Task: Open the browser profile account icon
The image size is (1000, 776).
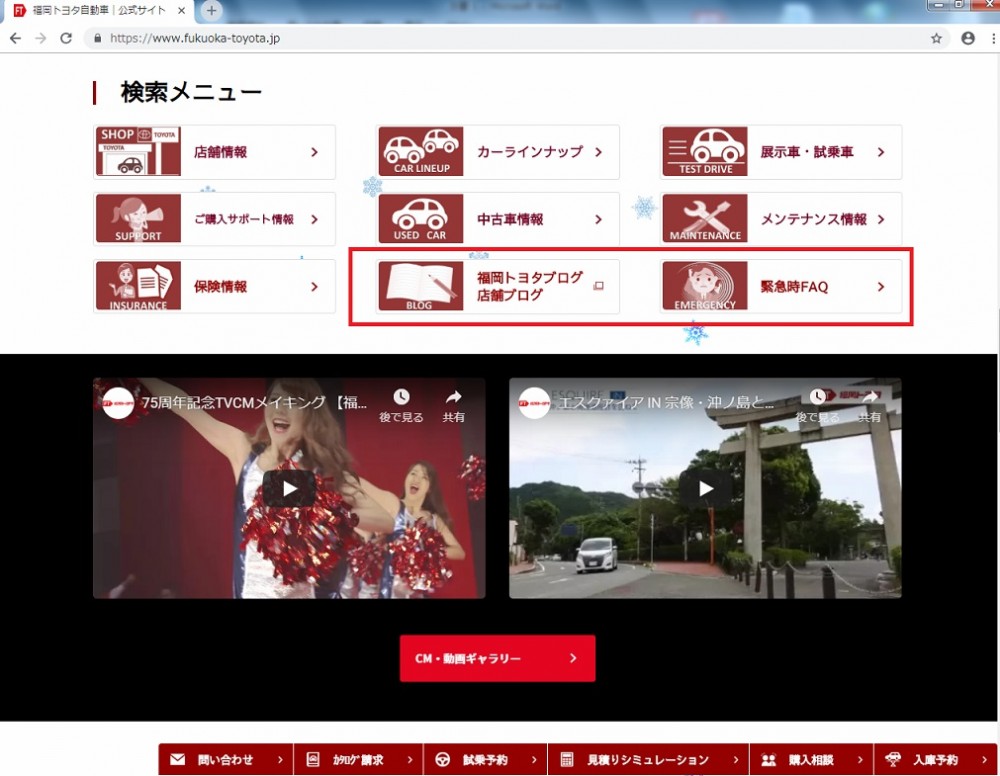Action: pyautogui.click(x=967, y=38)
